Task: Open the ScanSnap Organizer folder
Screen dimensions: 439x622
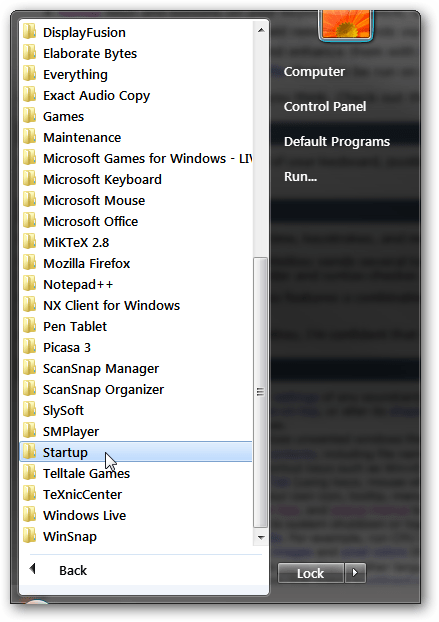Action: click(x=136, y=389)
